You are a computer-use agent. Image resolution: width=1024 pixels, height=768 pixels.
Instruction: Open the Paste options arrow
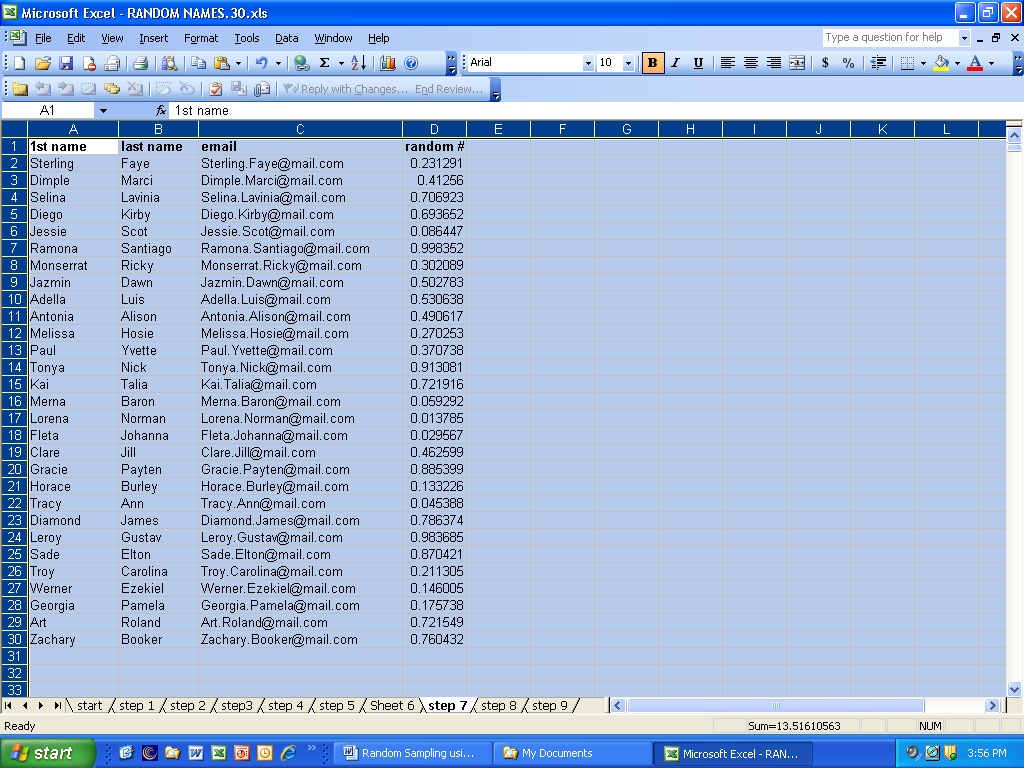238,63
